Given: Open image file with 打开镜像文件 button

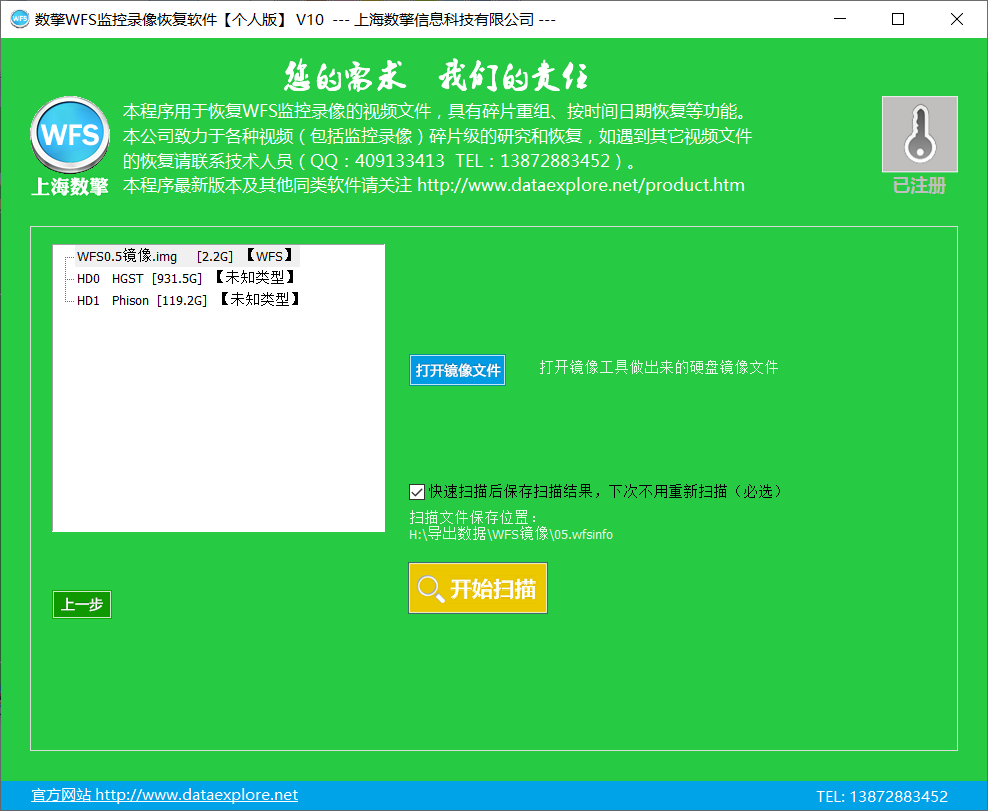Looking at the screenshot, I should click(457, 370).
